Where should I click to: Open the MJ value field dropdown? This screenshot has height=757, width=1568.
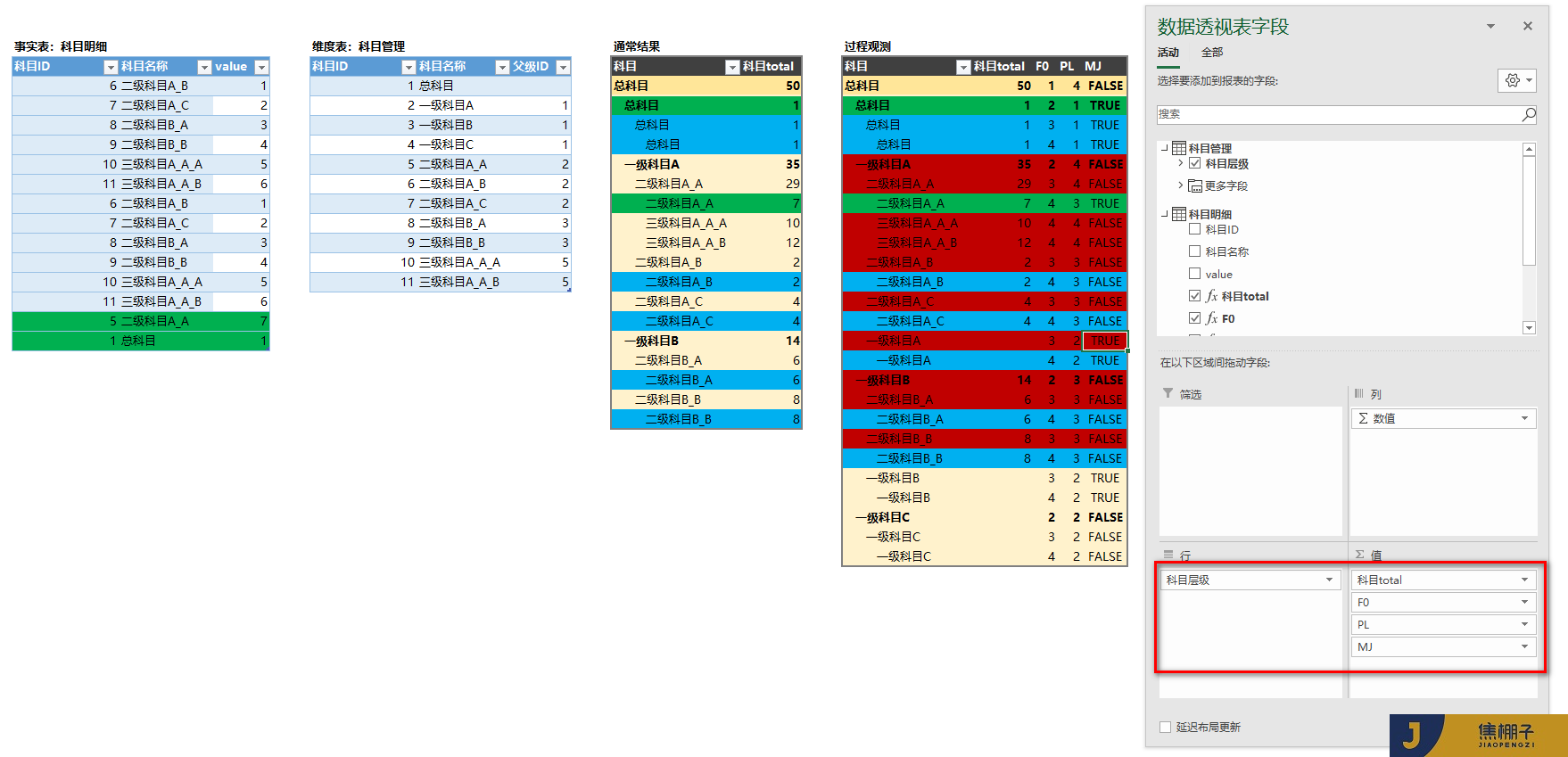[1524, 646]
